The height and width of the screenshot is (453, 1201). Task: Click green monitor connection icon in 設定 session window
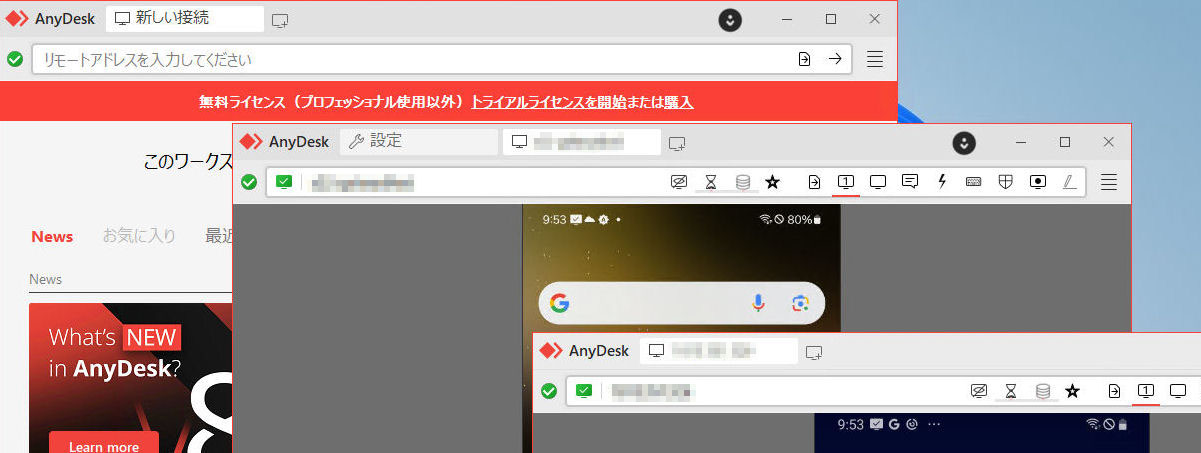tap(285, 182)
